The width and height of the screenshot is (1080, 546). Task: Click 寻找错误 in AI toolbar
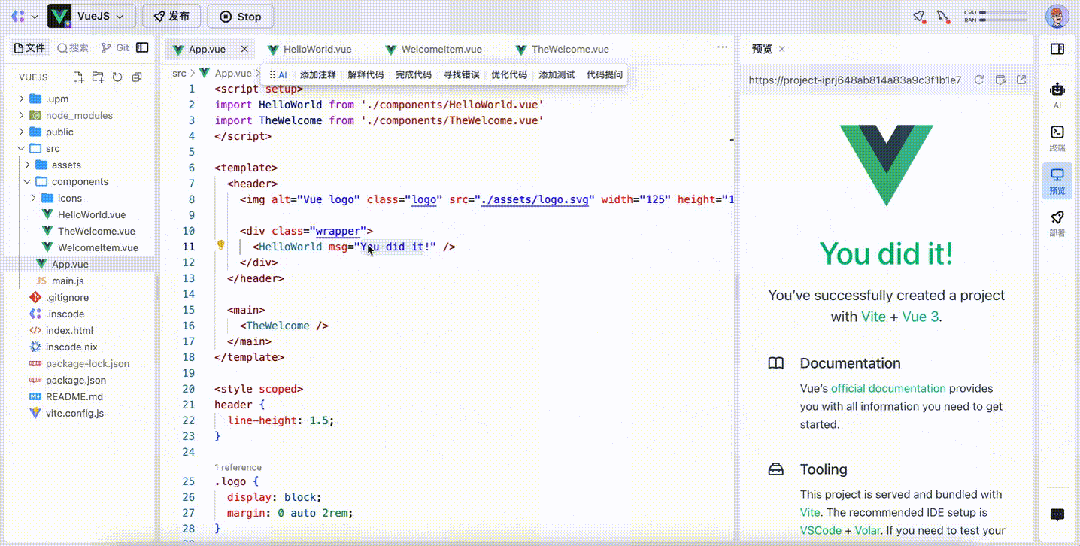[x=461, y=75]
